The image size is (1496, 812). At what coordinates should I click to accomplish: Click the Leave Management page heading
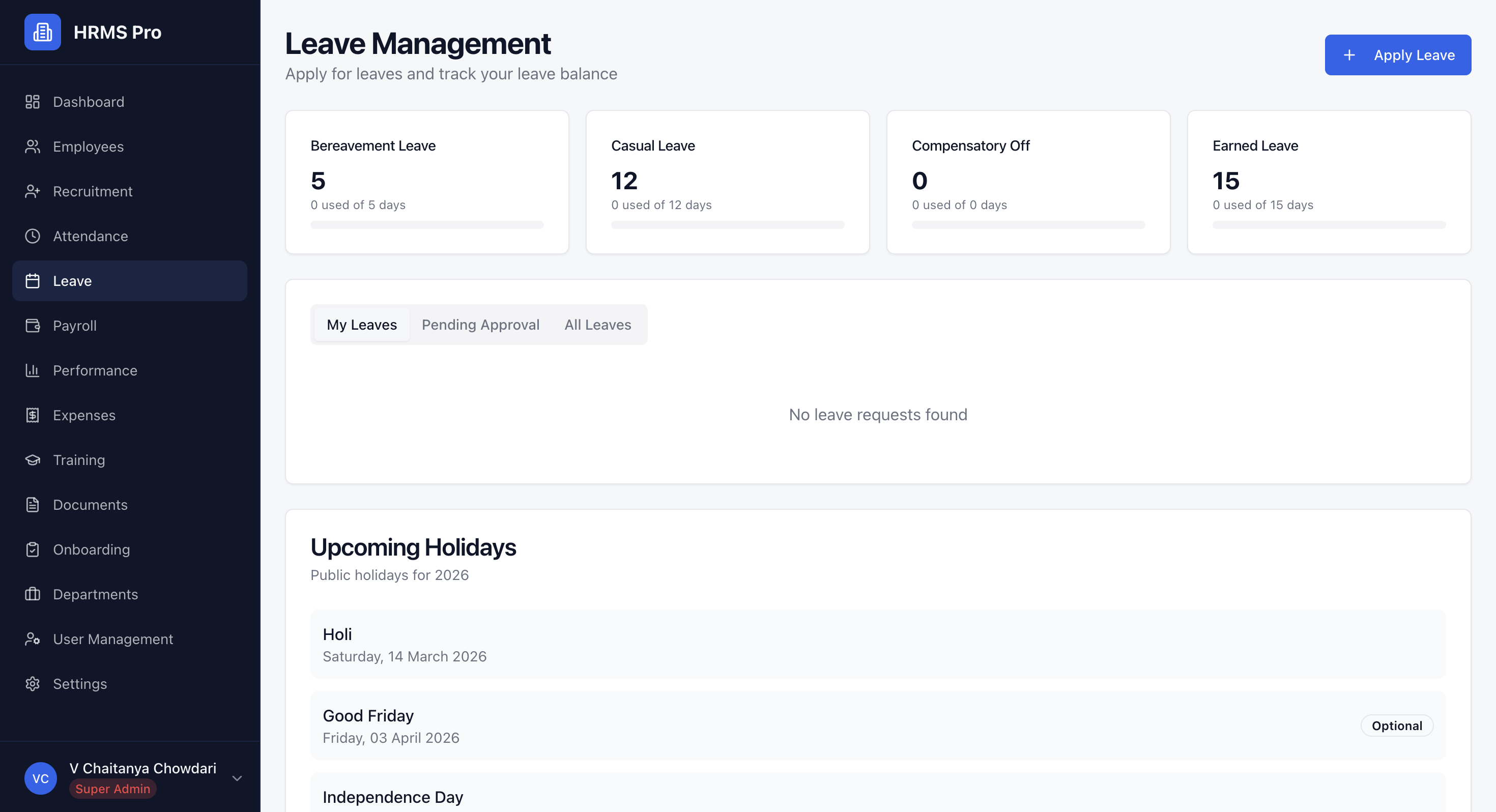[x=418, y=44]
